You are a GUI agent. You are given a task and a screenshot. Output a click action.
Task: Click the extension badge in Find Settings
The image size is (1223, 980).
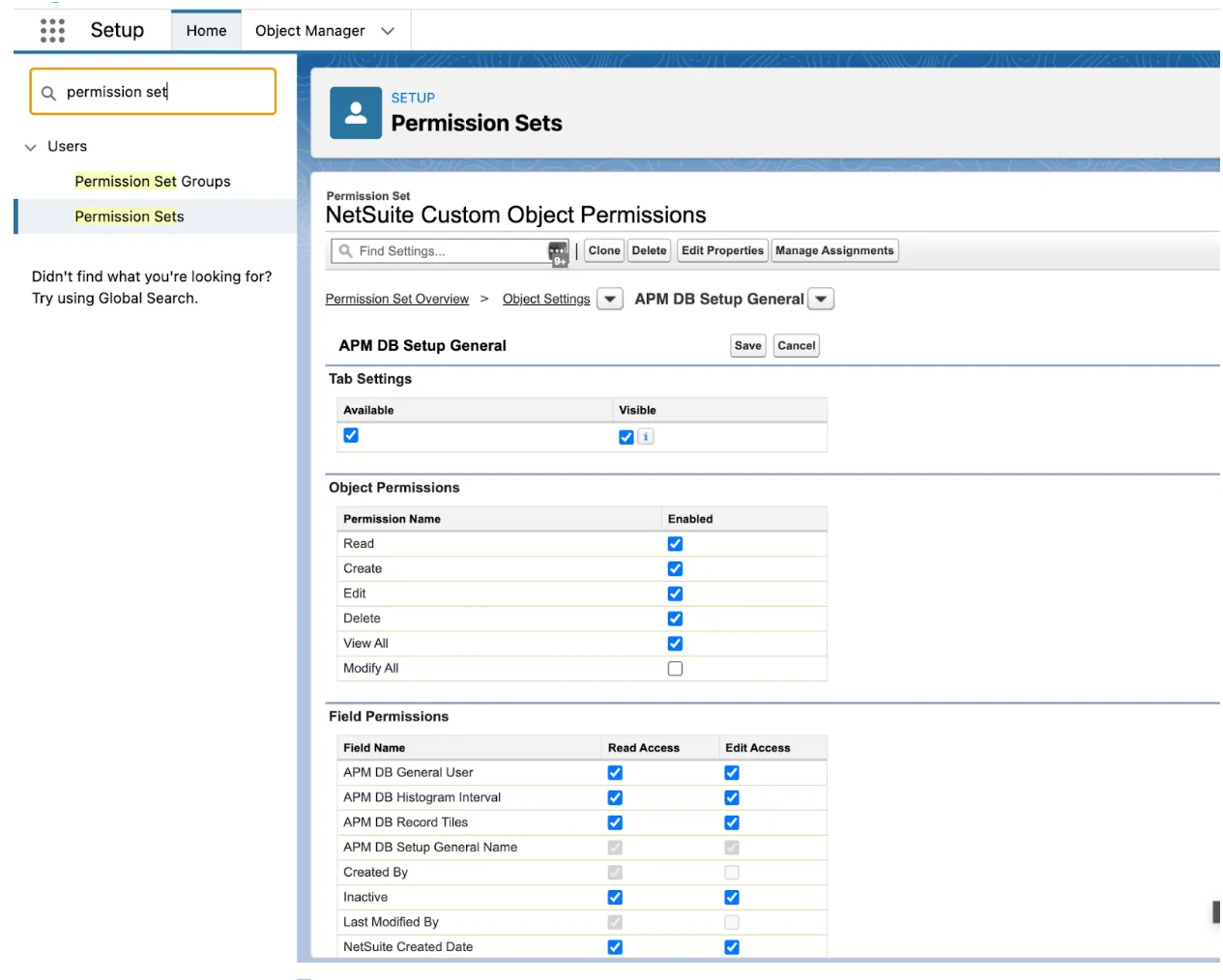pyautogui.click(x=558, y=254)
